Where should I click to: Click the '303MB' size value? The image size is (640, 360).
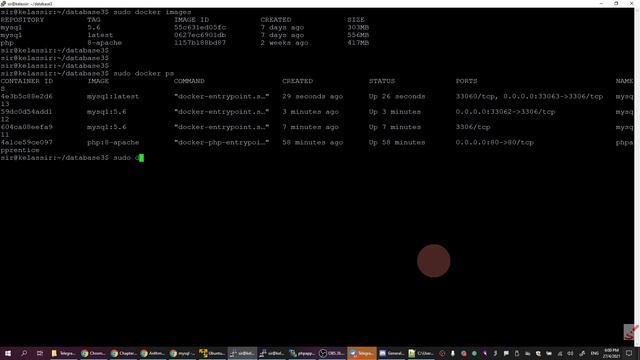point(358,27)
